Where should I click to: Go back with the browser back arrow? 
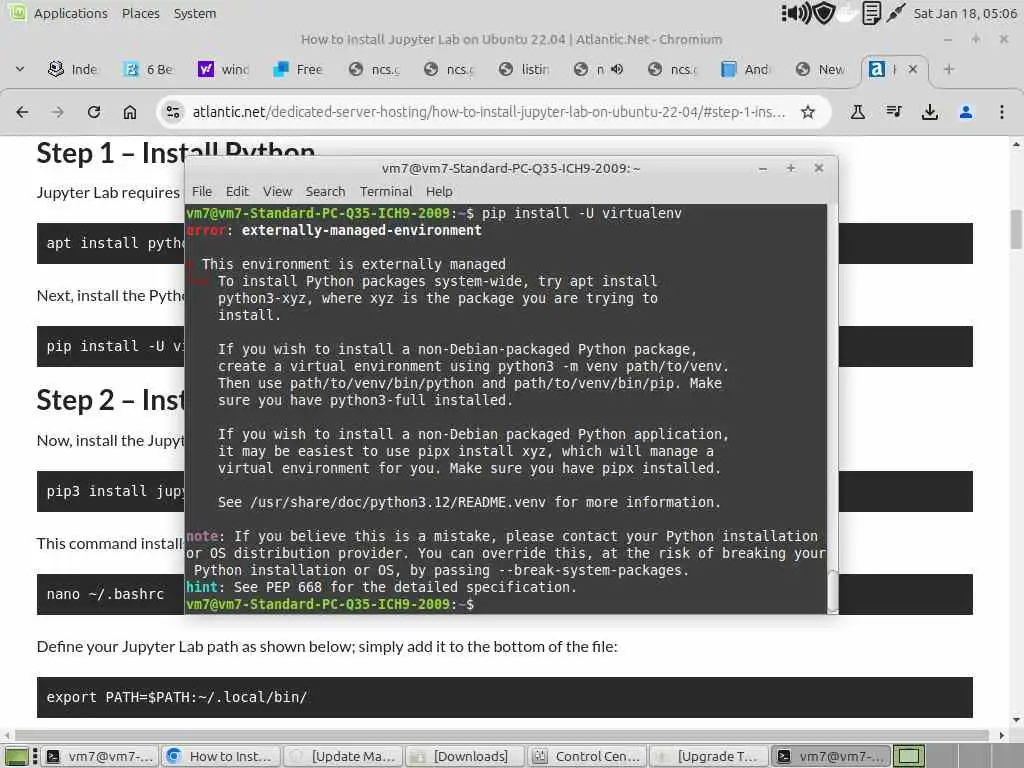tap(22, 112)
